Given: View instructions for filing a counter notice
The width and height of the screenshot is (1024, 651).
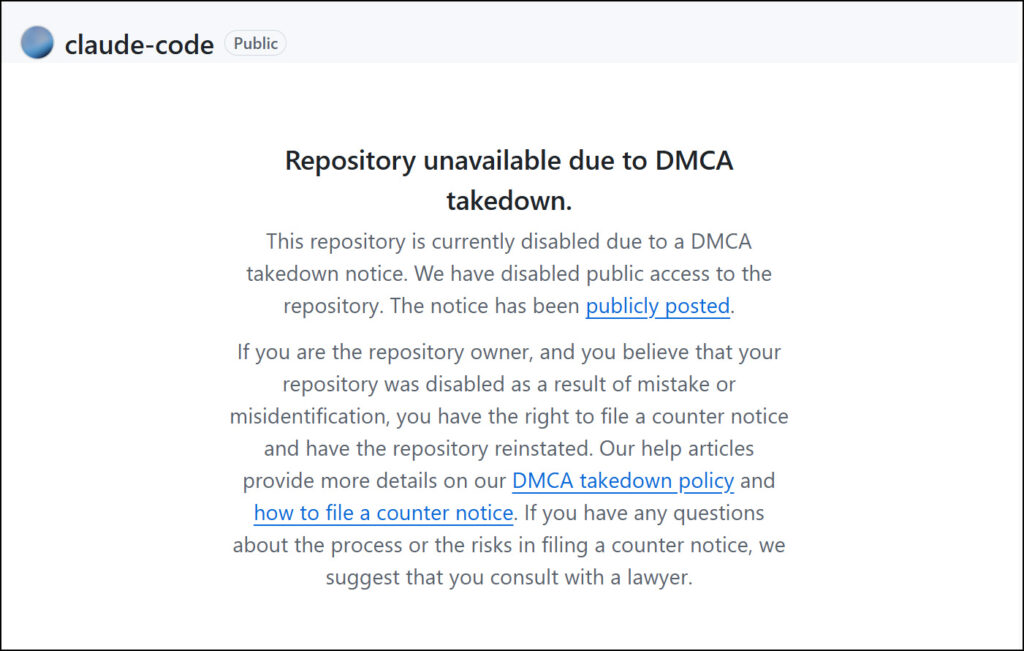Looking at the screenshot, I should pos(383,513).
